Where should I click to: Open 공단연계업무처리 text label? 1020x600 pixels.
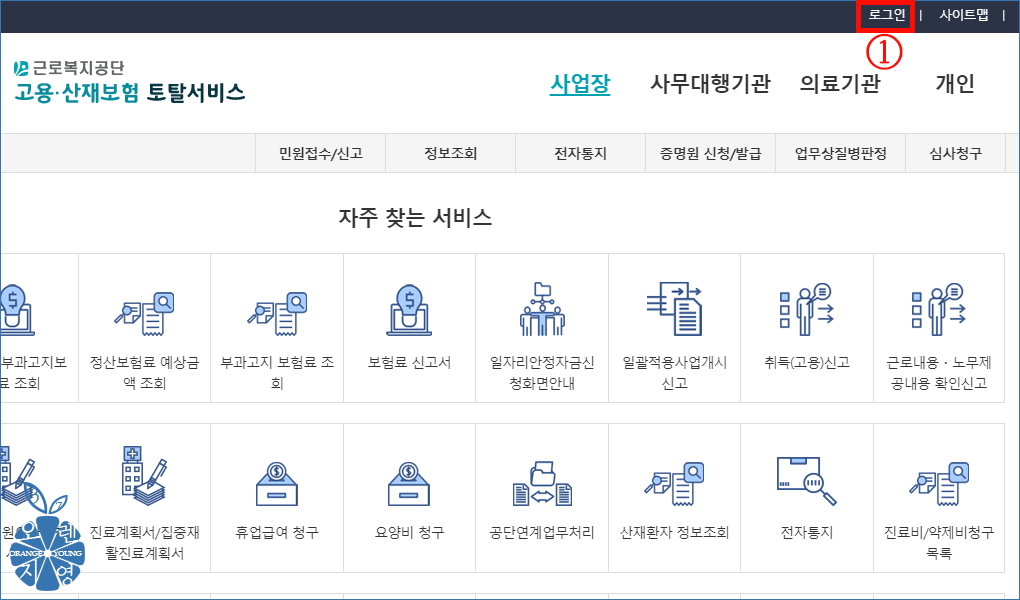tap(542, 532)
